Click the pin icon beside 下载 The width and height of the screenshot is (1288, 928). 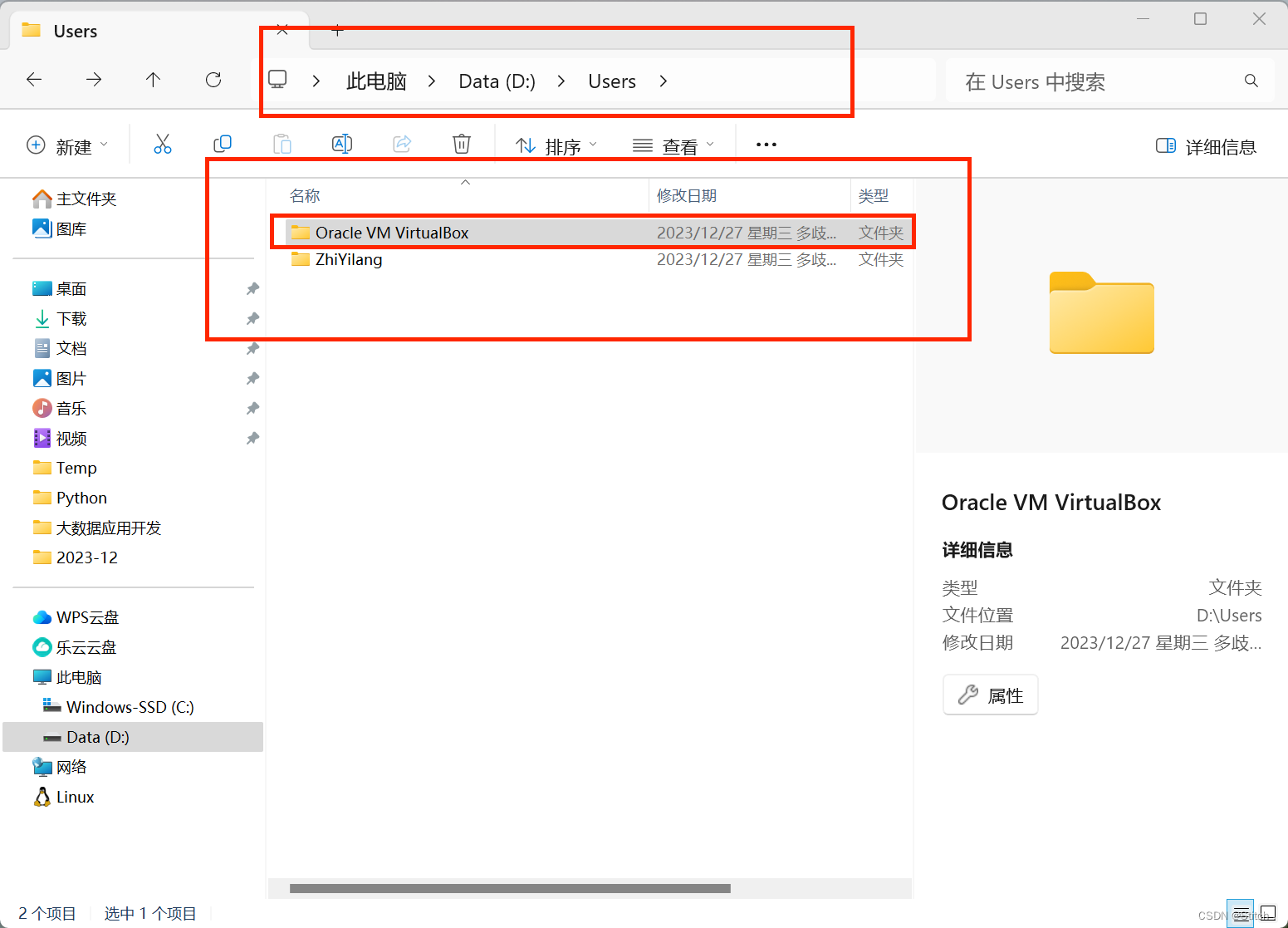pyautogui.click(x=252, y=319)
